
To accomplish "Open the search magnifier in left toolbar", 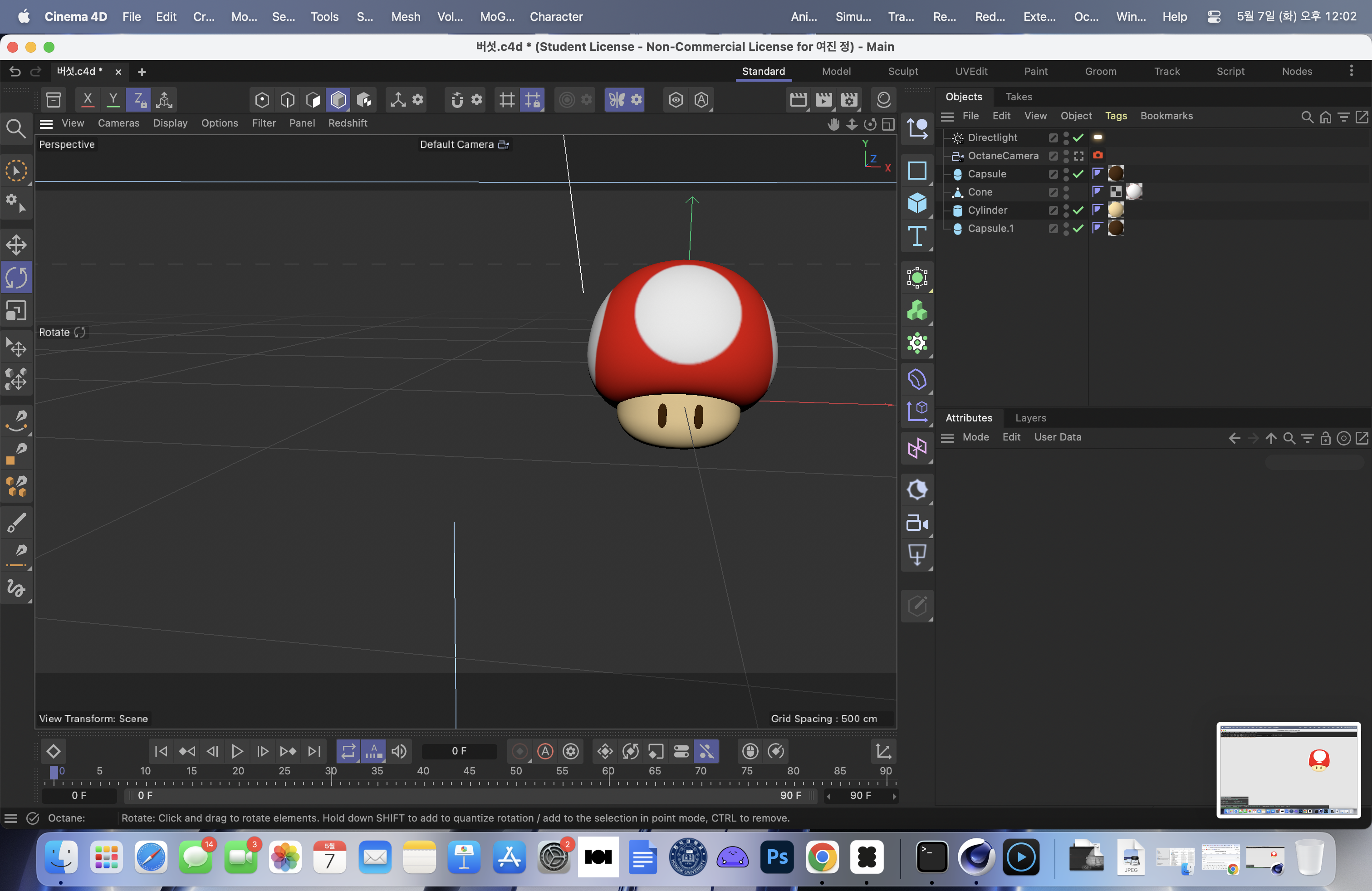I will pos(15,128).
